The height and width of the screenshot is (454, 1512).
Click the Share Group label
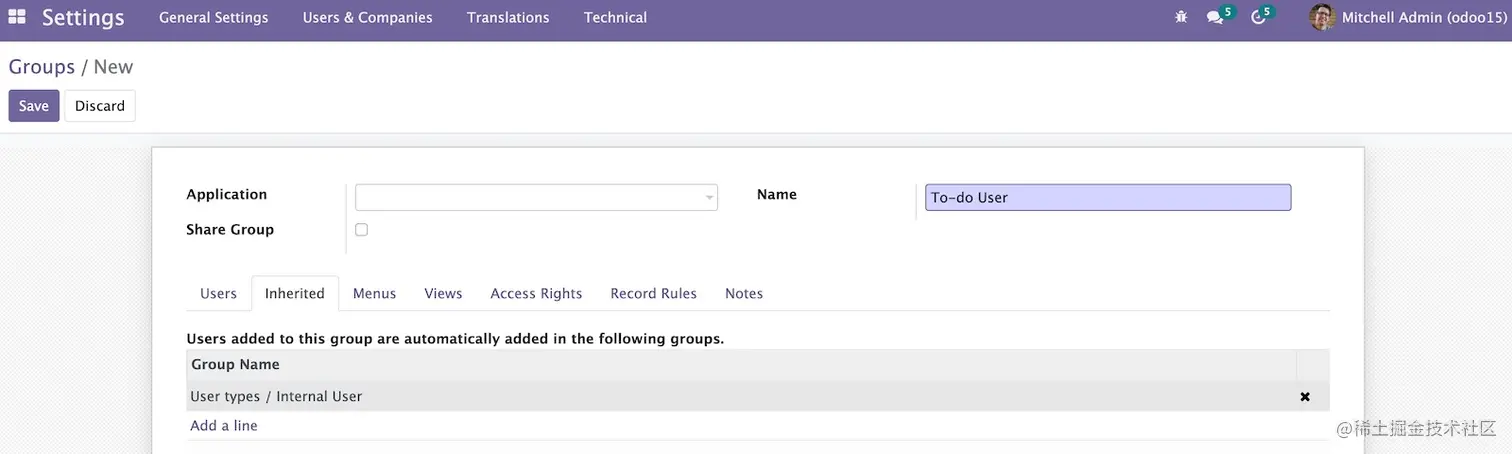[x=230, y=230]
